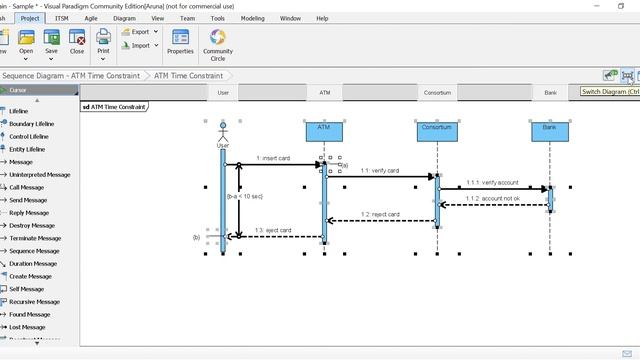Expand the Print dropdown arrow

(x=103, y=59)
